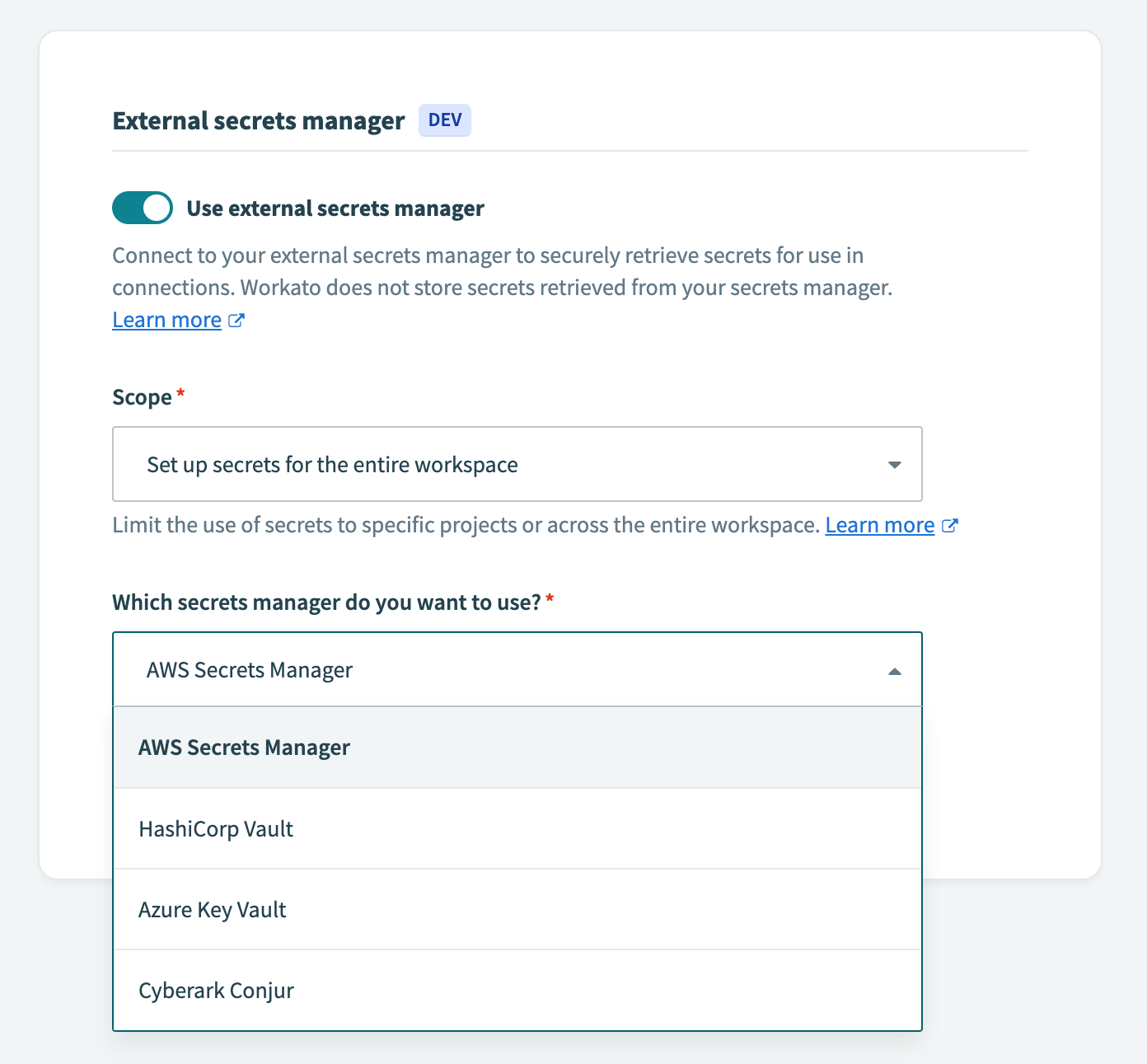Open the top "Learn more" link
Viewport: 1147px width, 1064px height.
click(166, 320)
